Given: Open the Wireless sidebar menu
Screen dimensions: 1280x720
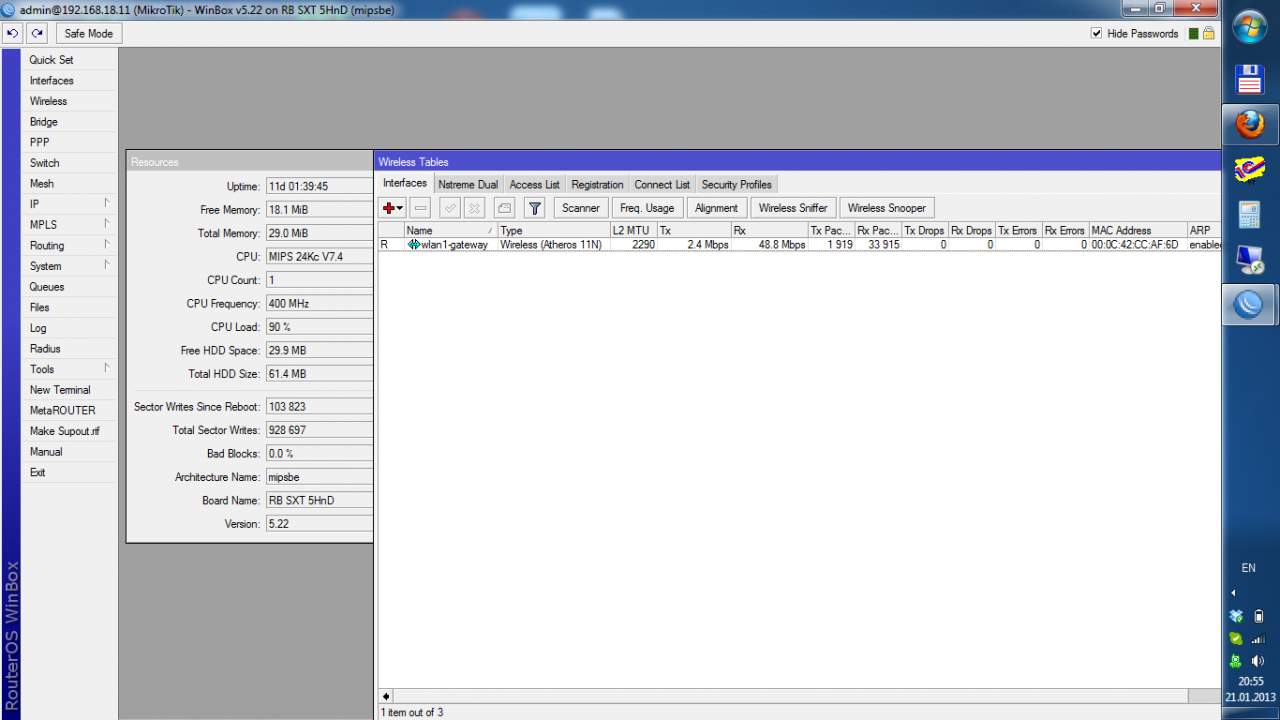Looking at the screenshot, I should coord(48,101).
